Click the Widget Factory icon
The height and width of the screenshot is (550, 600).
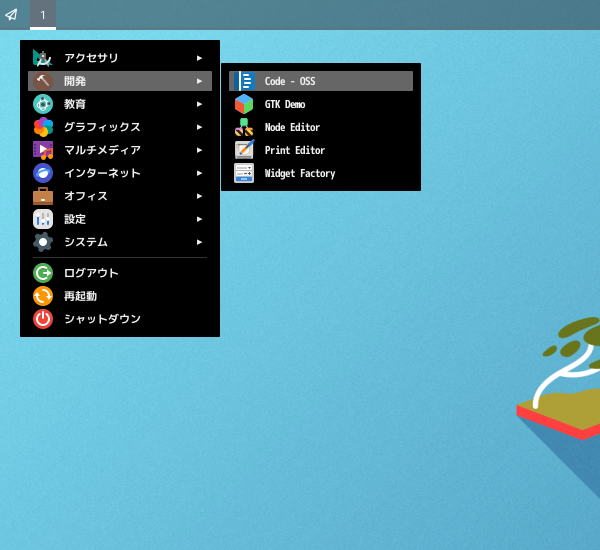pos(244,173)
